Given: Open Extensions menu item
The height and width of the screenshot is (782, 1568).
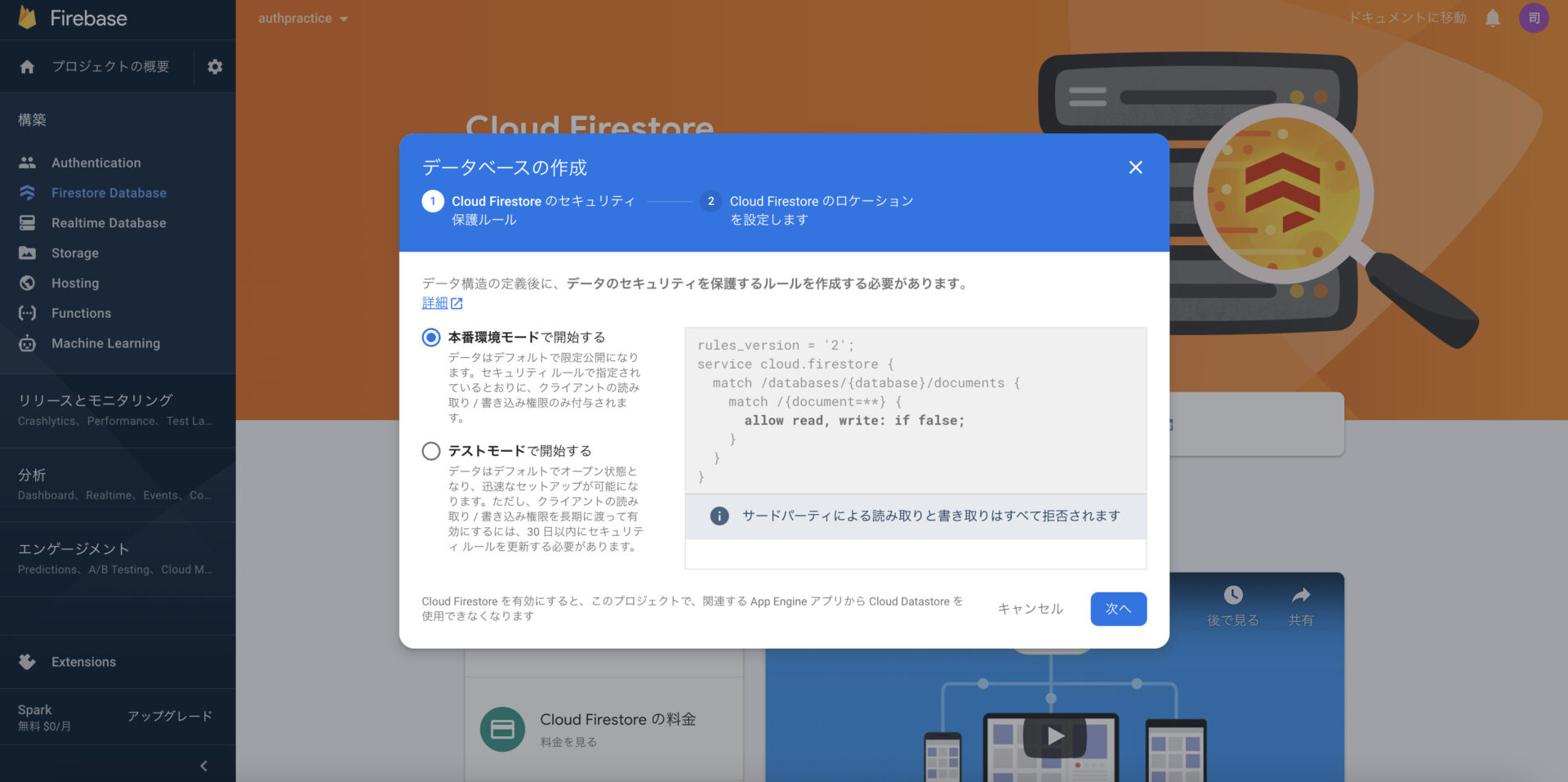Looking at the screenshot, I should (x=83, y=662).
